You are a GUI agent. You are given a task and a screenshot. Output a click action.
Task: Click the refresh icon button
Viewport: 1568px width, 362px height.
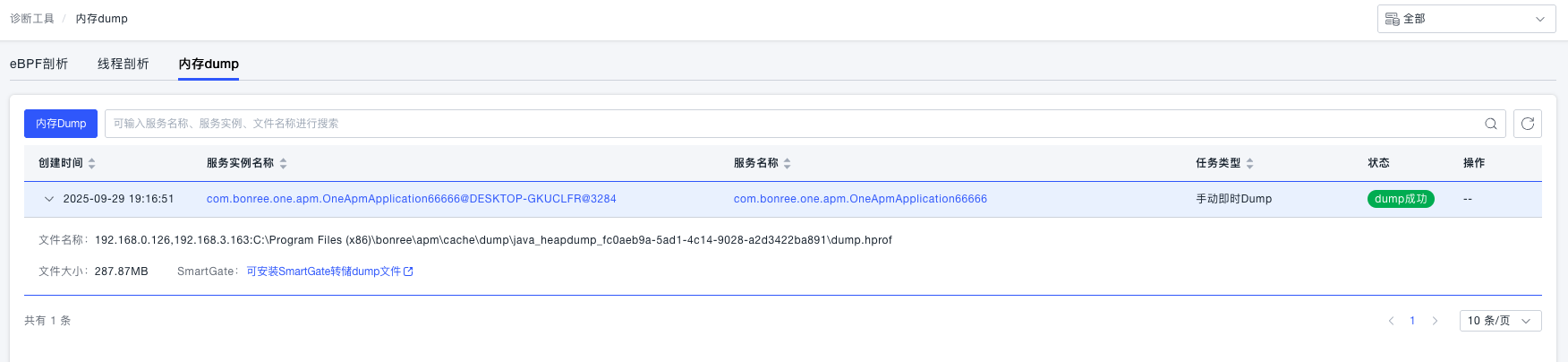point(1527,124)
